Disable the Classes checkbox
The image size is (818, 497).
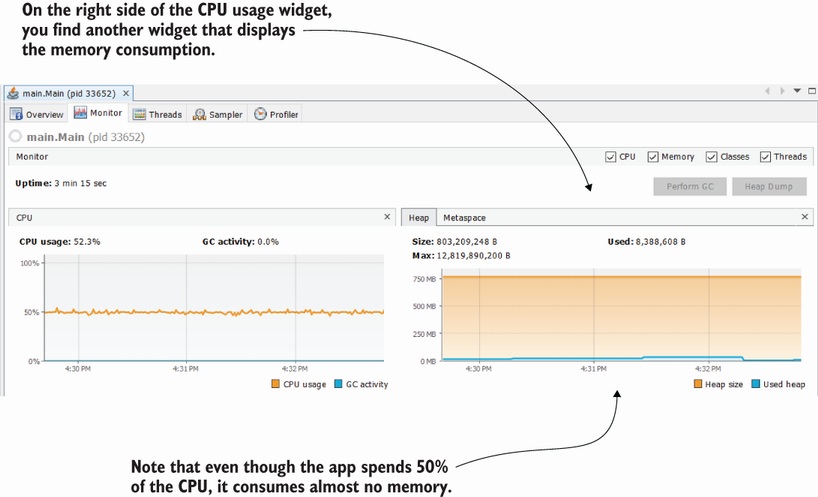click(x=711, y=157)
